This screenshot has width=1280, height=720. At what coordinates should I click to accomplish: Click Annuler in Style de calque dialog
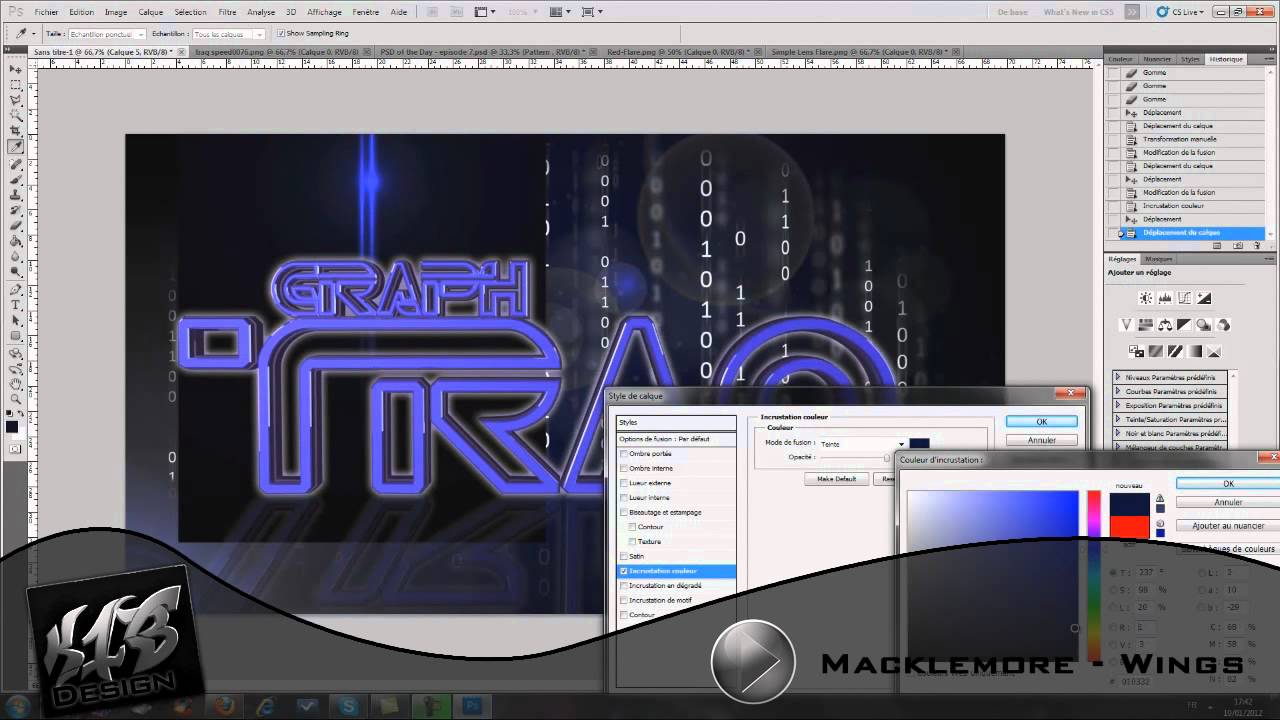[1042, 440]
